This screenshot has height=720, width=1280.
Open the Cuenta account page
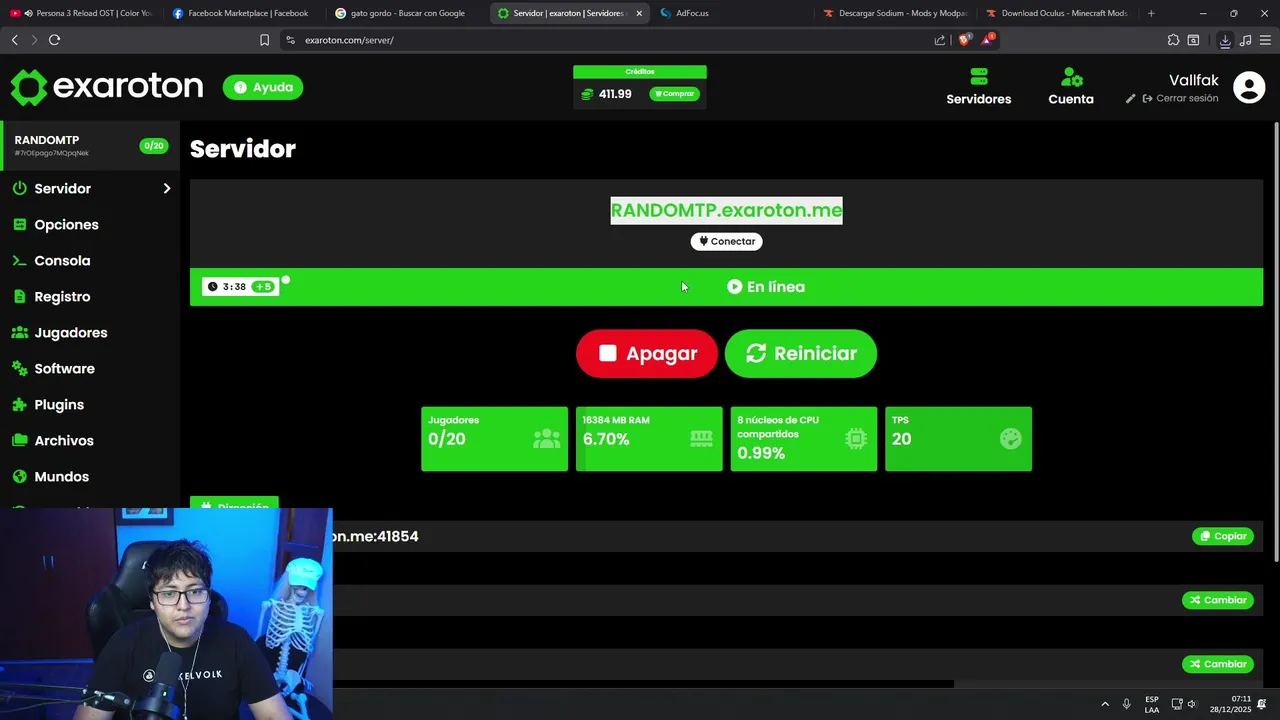pos(1071,87)
